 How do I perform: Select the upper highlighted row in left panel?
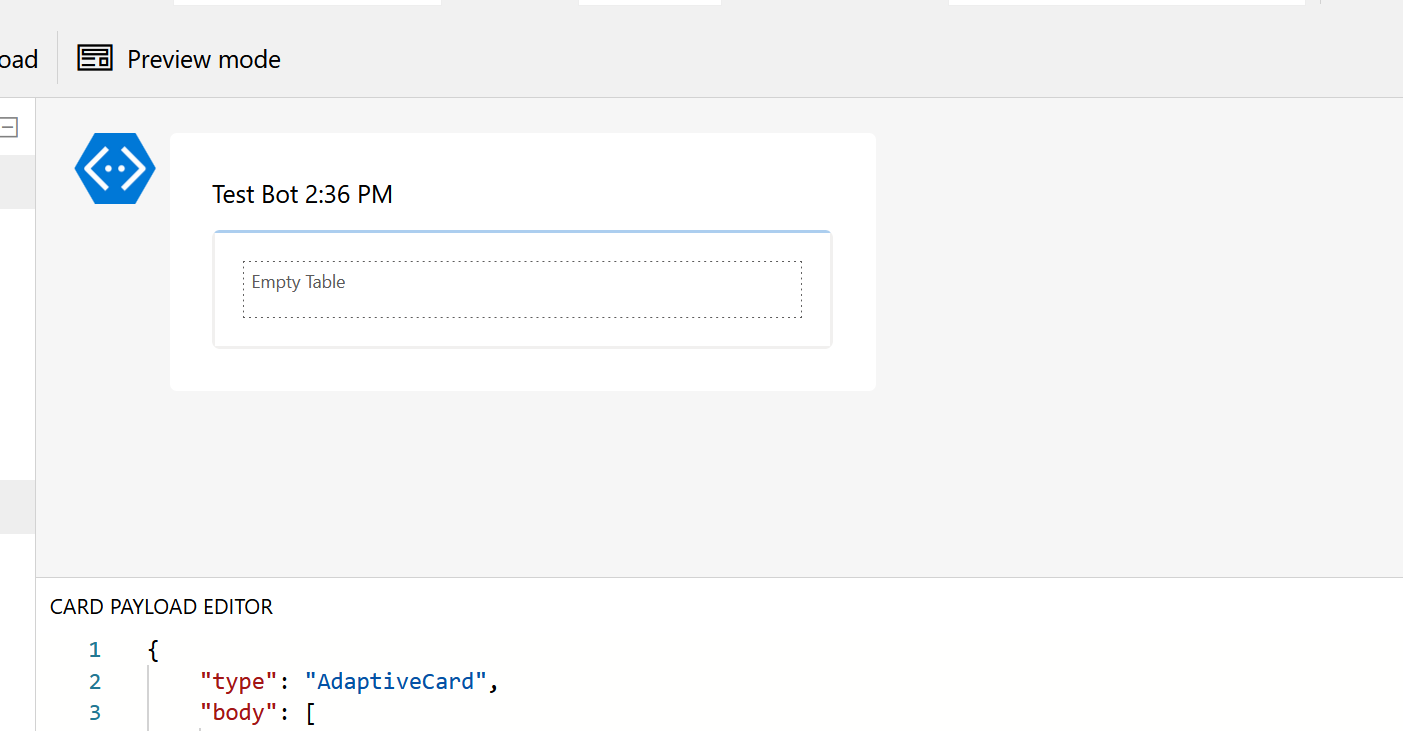17,182
